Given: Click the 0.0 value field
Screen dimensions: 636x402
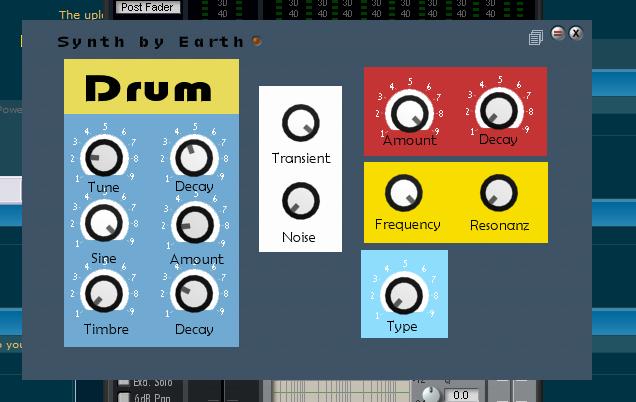Looking at the screenshot, I should (461, 394).
